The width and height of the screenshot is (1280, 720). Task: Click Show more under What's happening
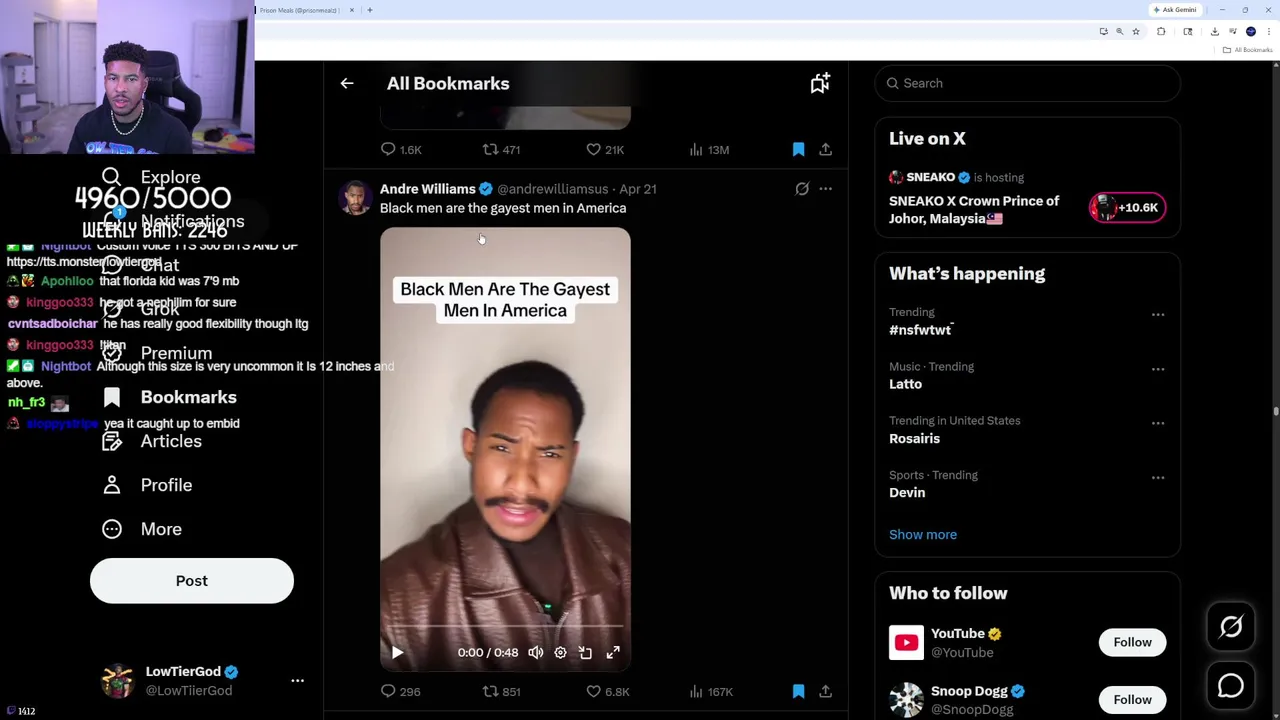click(923, 534)
